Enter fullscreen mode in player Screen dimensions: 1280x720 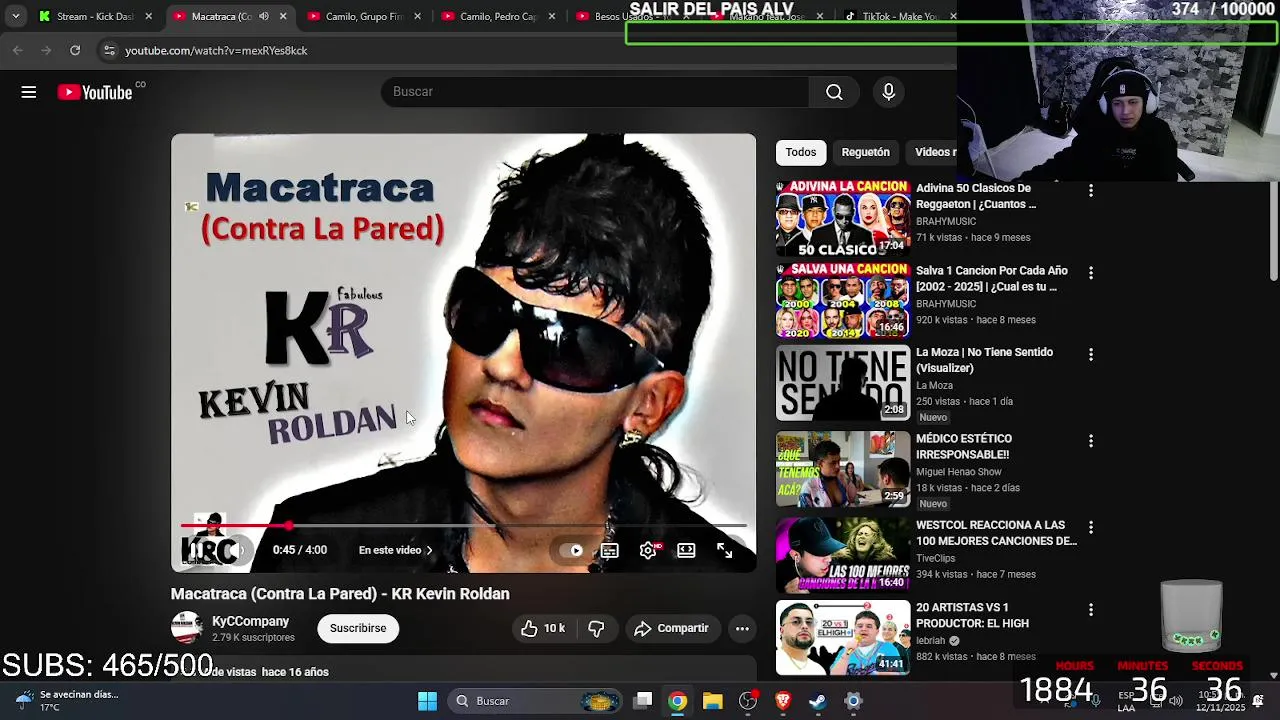click(725, 550)
